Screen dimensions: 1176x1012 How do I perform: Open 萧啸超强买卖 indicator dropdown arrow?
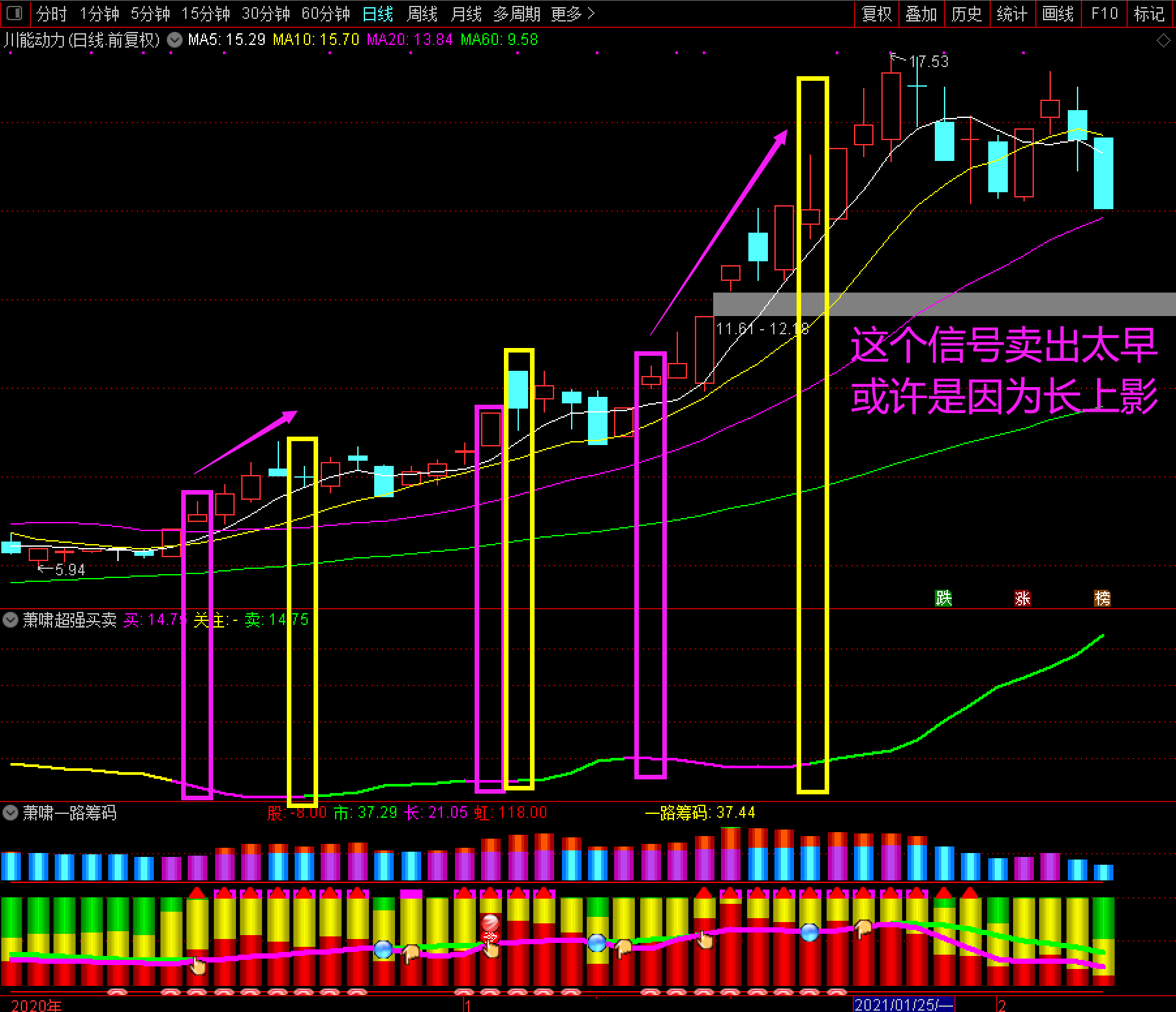coord(10,619)
